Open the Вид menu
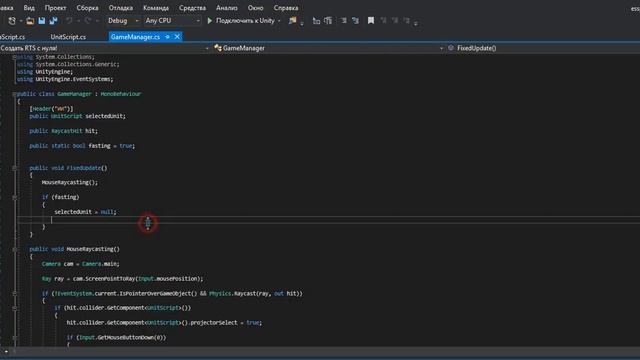This screenshot has width=640, height=360. click(29, 8)
